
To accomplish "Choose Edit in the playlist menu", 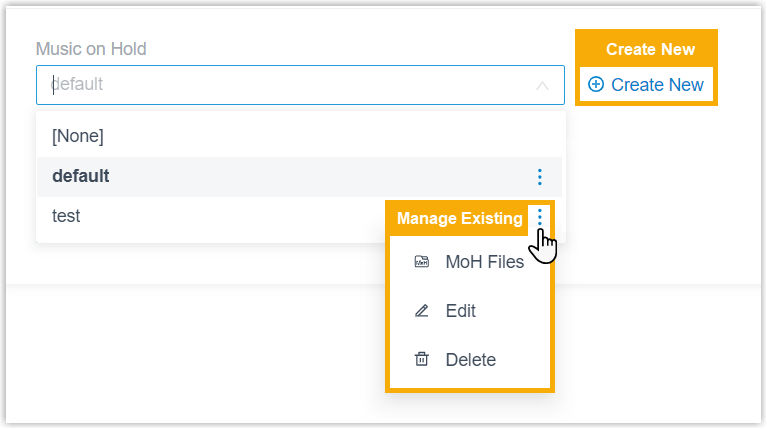I will coord(460,311).
